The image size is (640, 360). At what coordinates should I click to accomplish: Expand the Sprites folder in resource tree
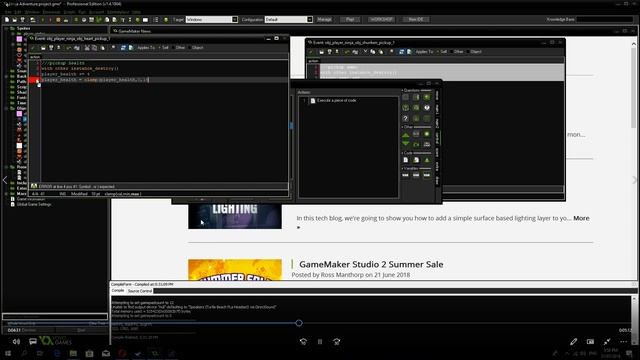(x=7, y=29)
